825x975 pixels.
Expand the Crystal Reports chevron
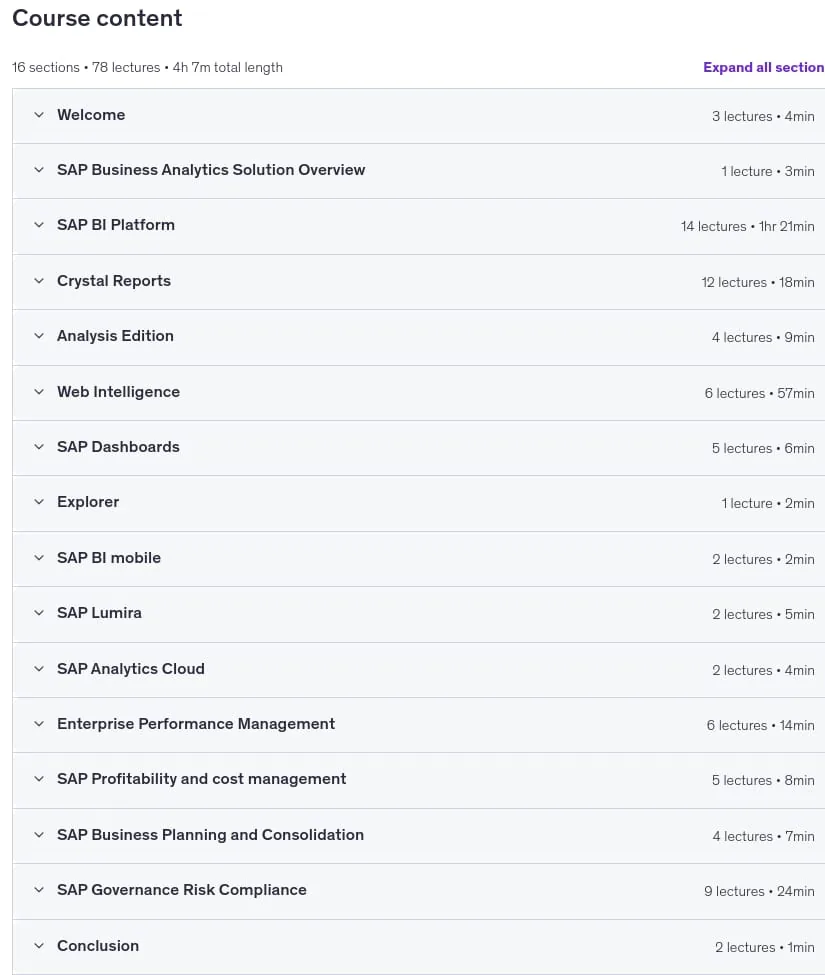pos(39,281)
